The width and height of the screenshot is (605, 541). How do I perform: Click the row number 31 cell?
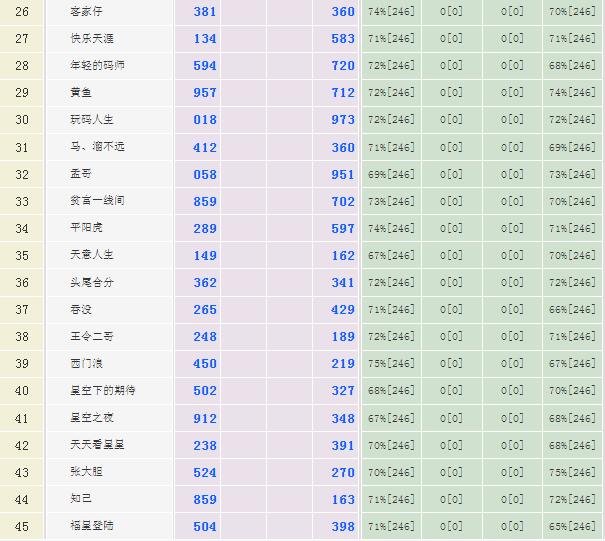[22, 147]
